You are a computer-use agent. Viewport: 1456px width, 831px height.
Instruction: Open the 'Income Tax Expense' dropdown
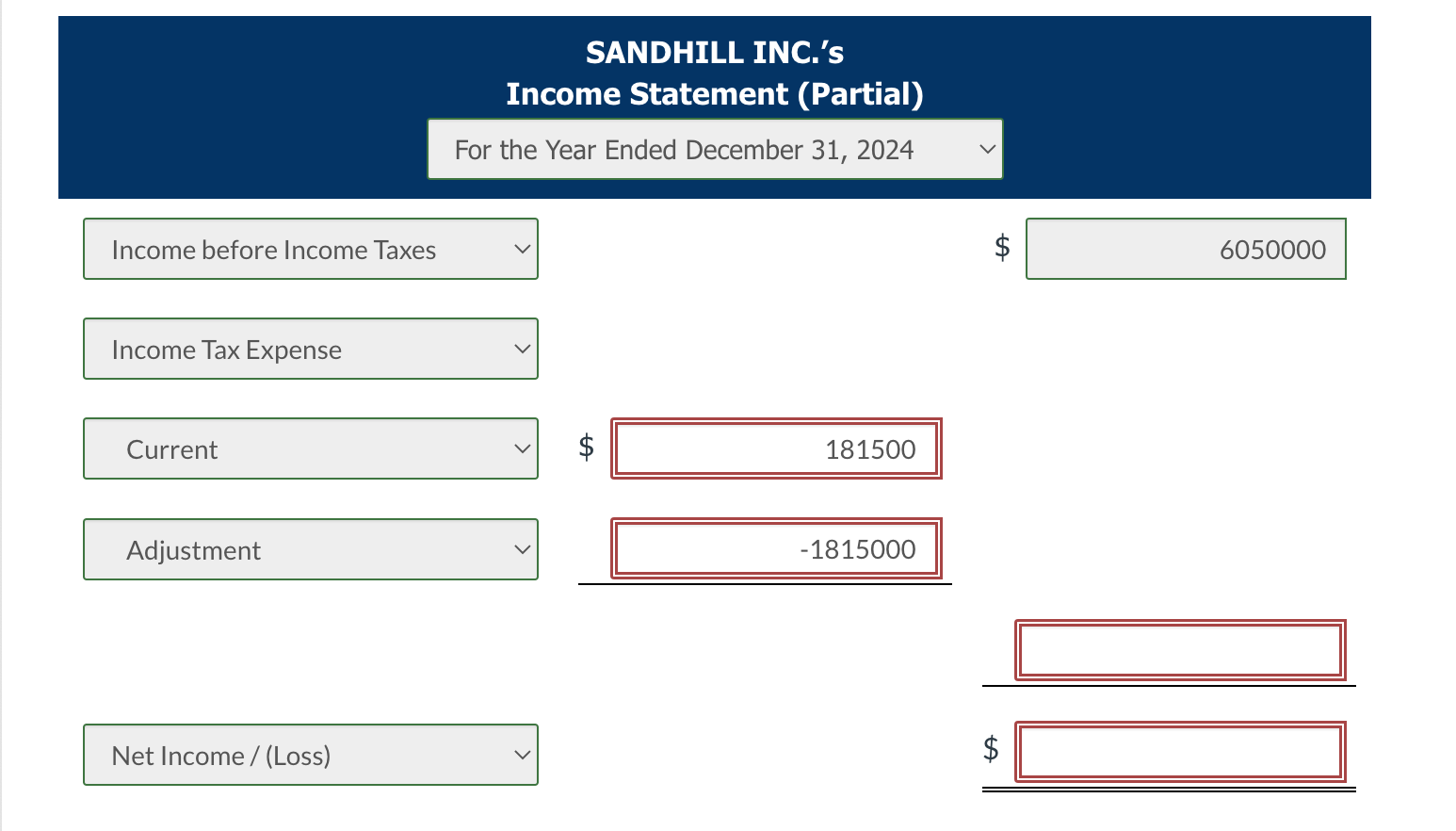click(311, 349)
